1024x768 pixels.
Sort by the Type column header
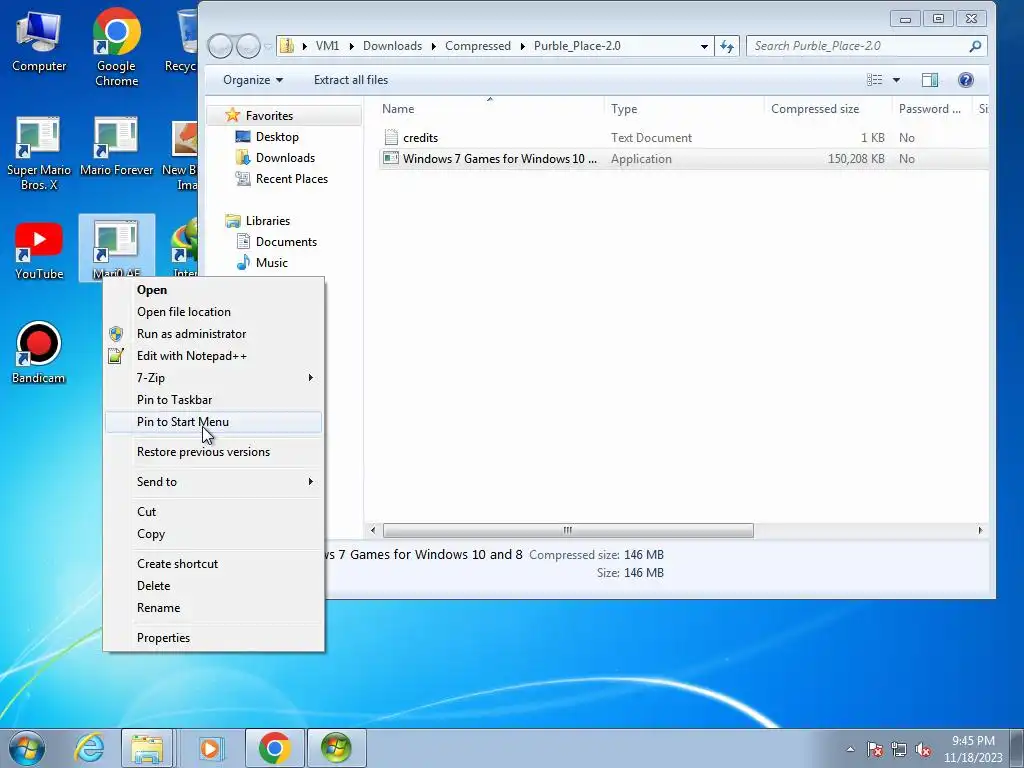click(684, 109)
